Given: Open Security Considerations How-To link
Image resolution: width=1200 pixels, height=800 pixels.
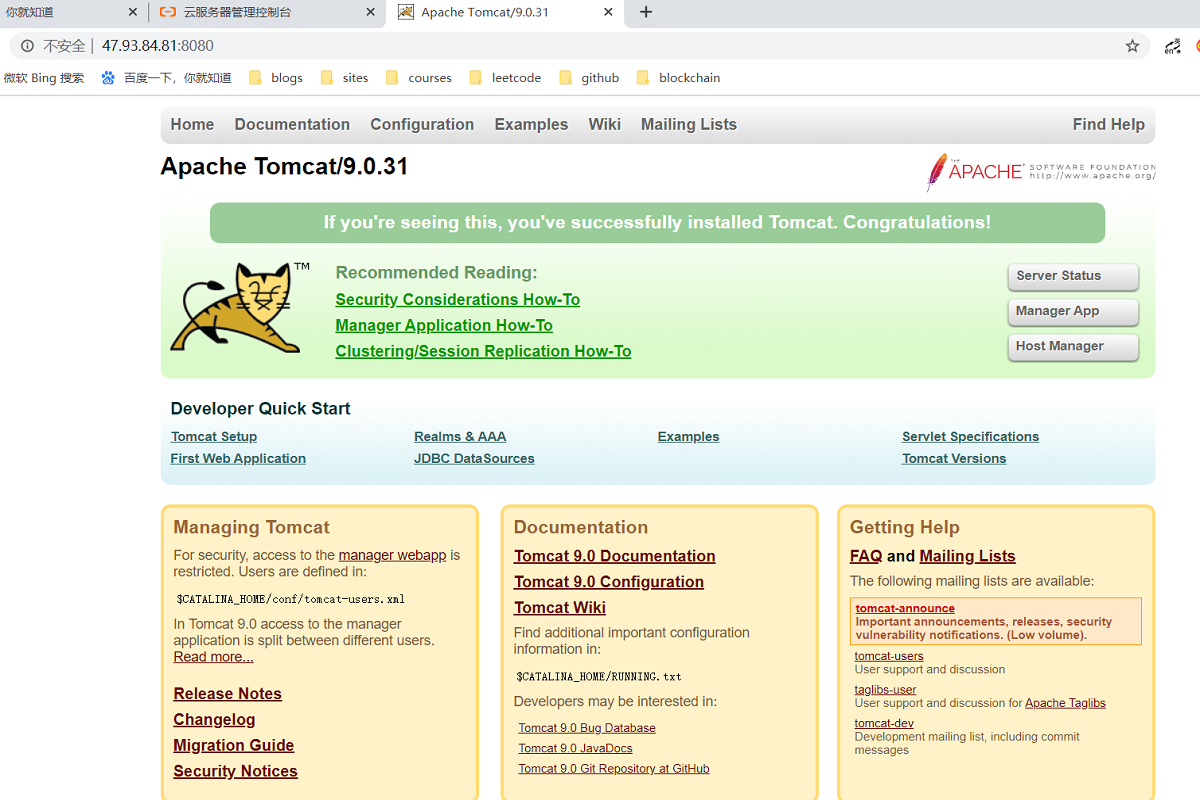Looking at the screenshot, I should tap(457, 300).
